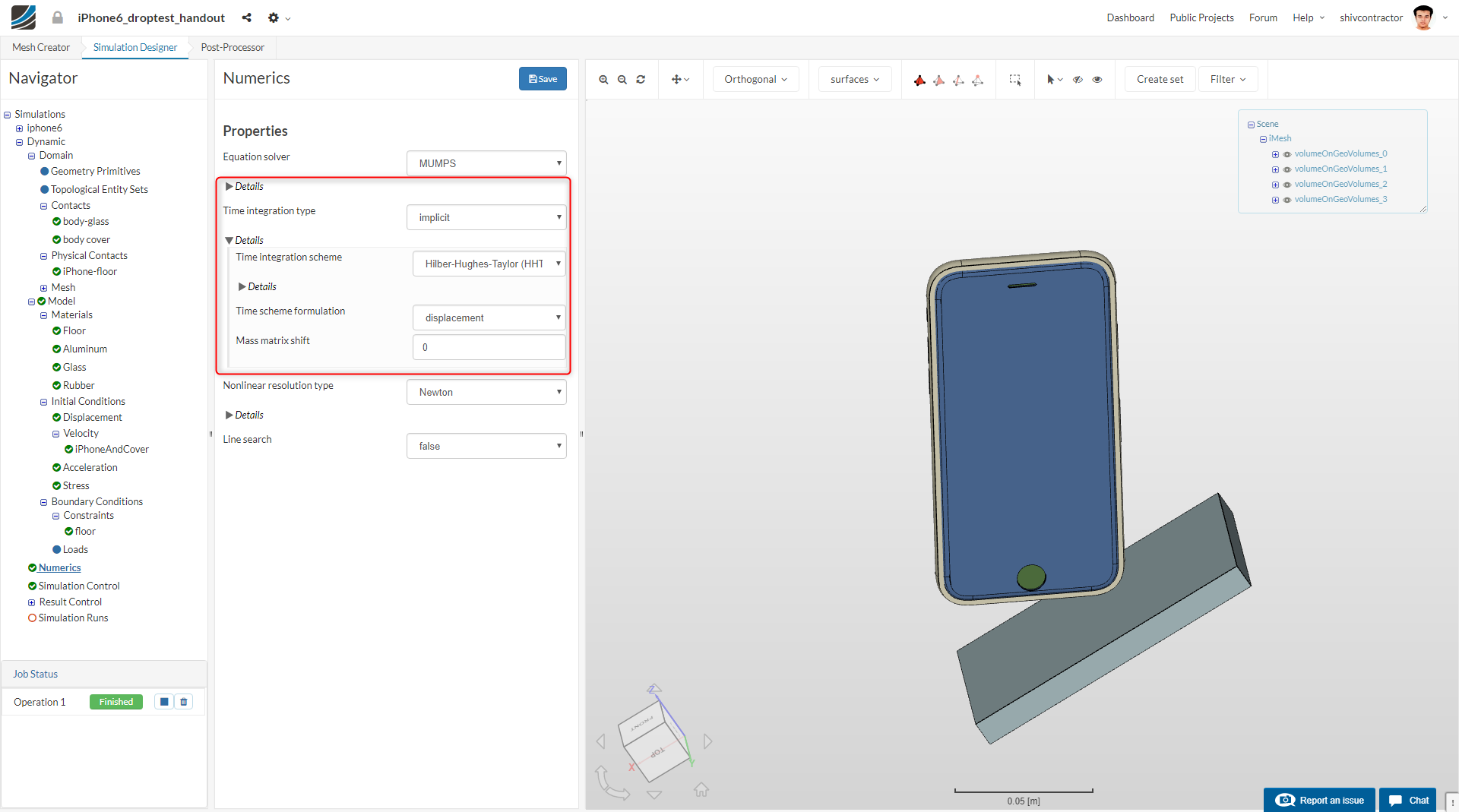The image size is (1459, 812).
Task: Click the Save button in Numerics
Action: (x=543, y=79)
